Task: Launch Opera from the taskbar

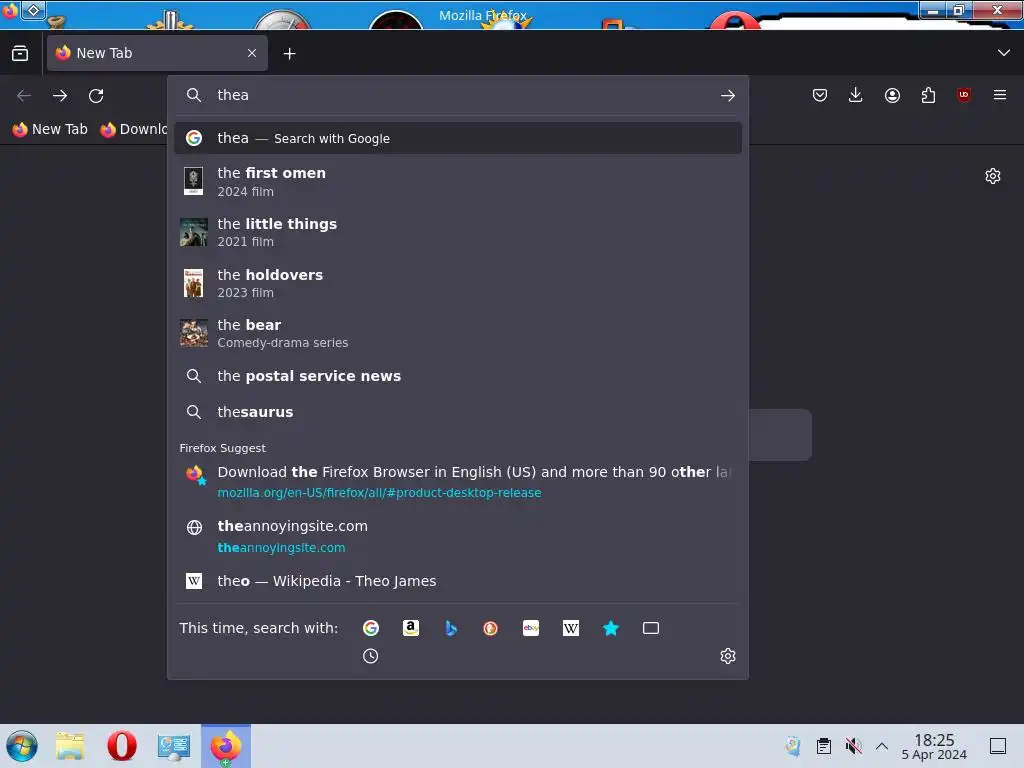Action: 122,746
